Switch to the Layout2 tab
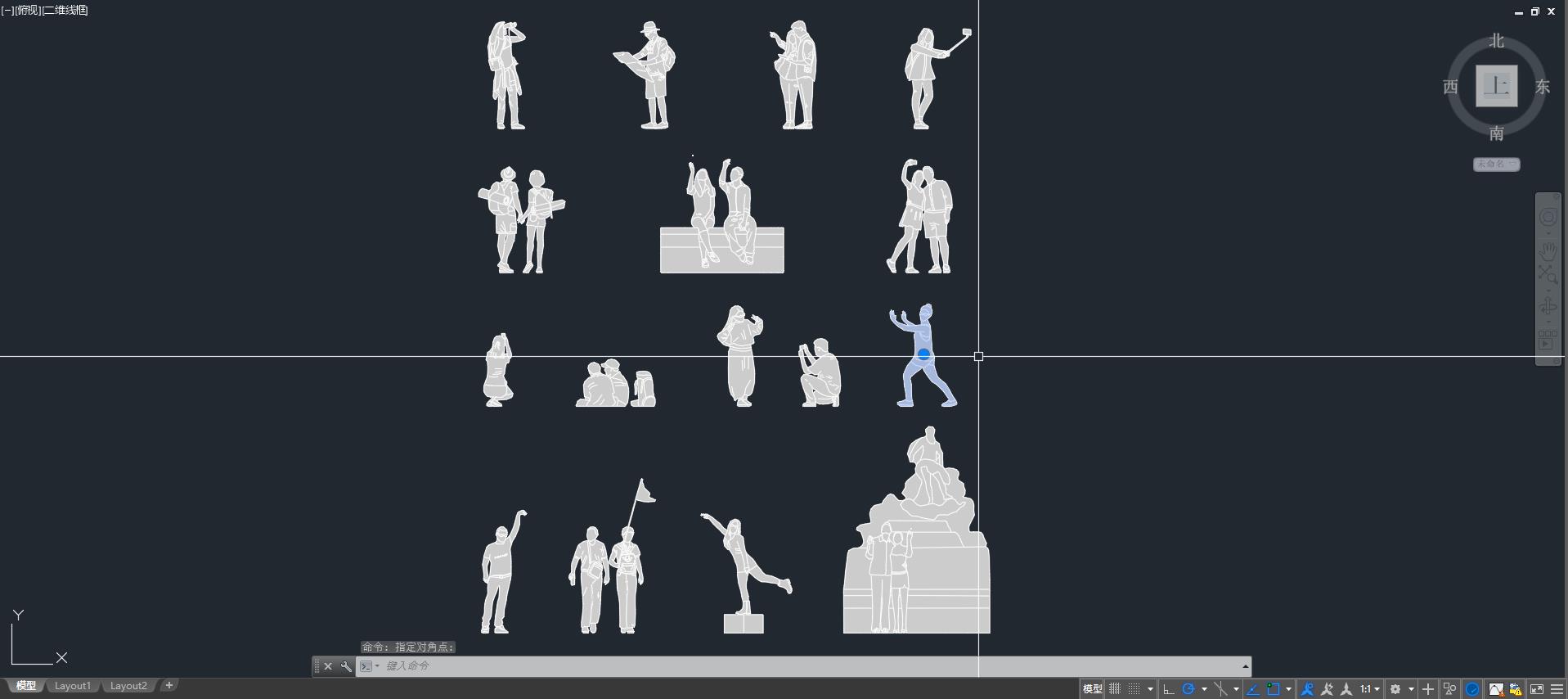This screenshot has width=1568, height=699. click(x=128, y=686)
